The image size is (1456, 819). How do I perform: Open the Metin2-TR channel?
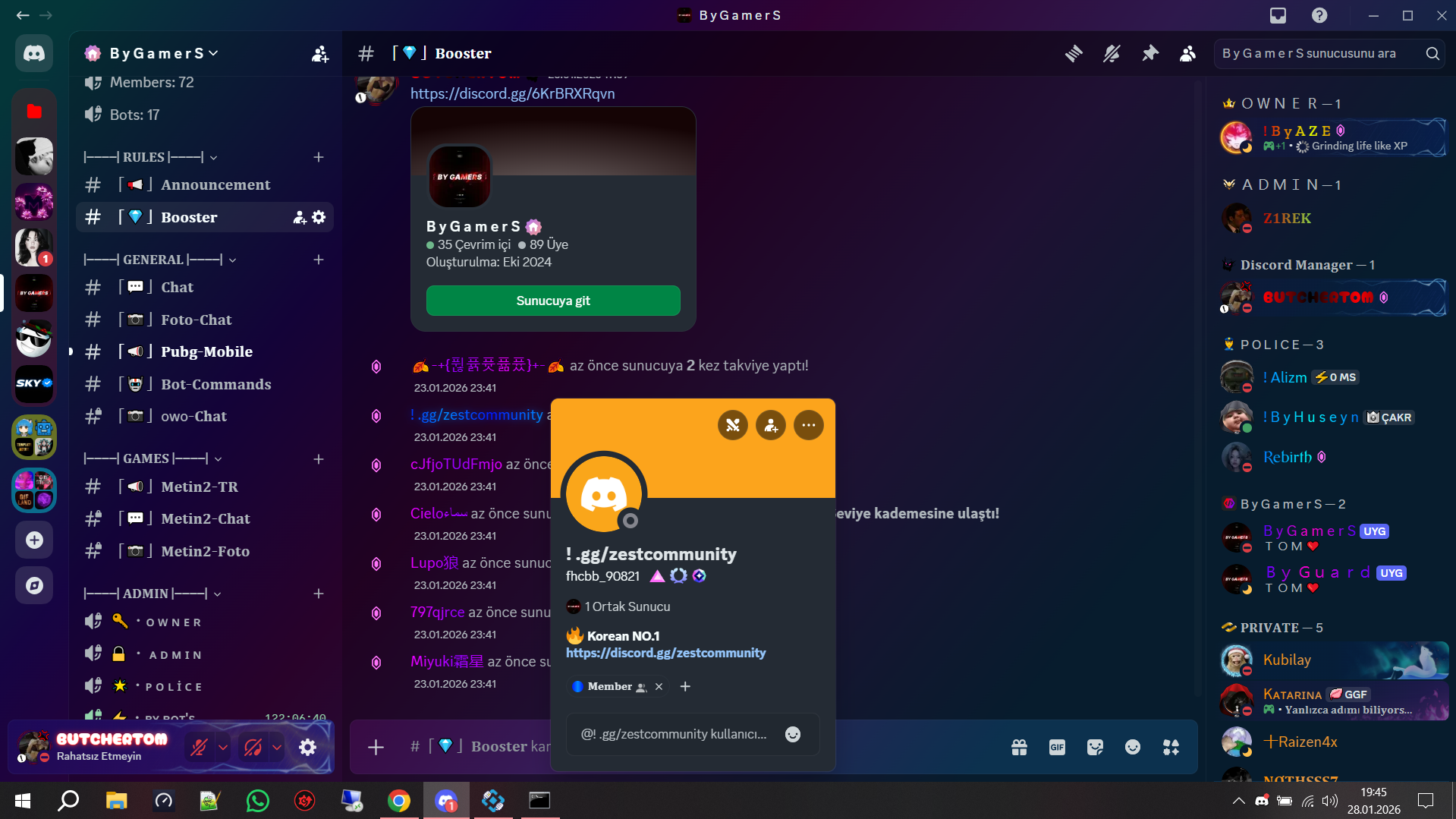coord(205,487)
